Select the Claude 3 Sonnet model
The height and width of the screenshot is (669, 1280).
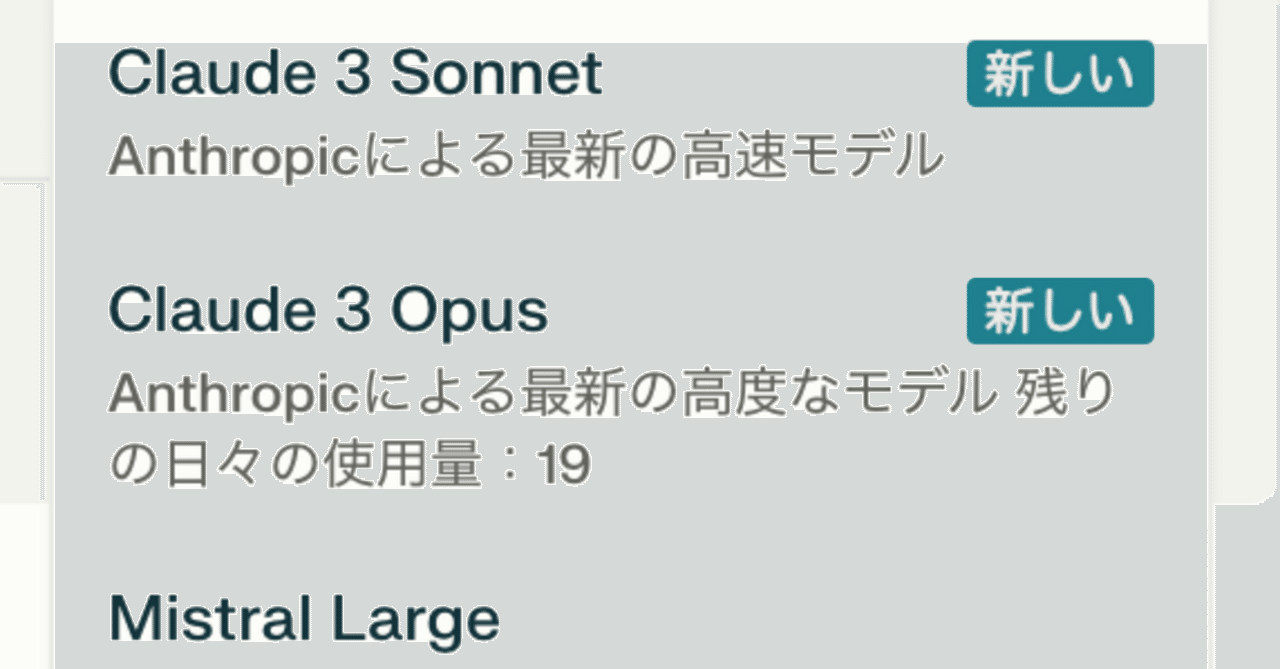pyautogui.click(x=355, y=74)
